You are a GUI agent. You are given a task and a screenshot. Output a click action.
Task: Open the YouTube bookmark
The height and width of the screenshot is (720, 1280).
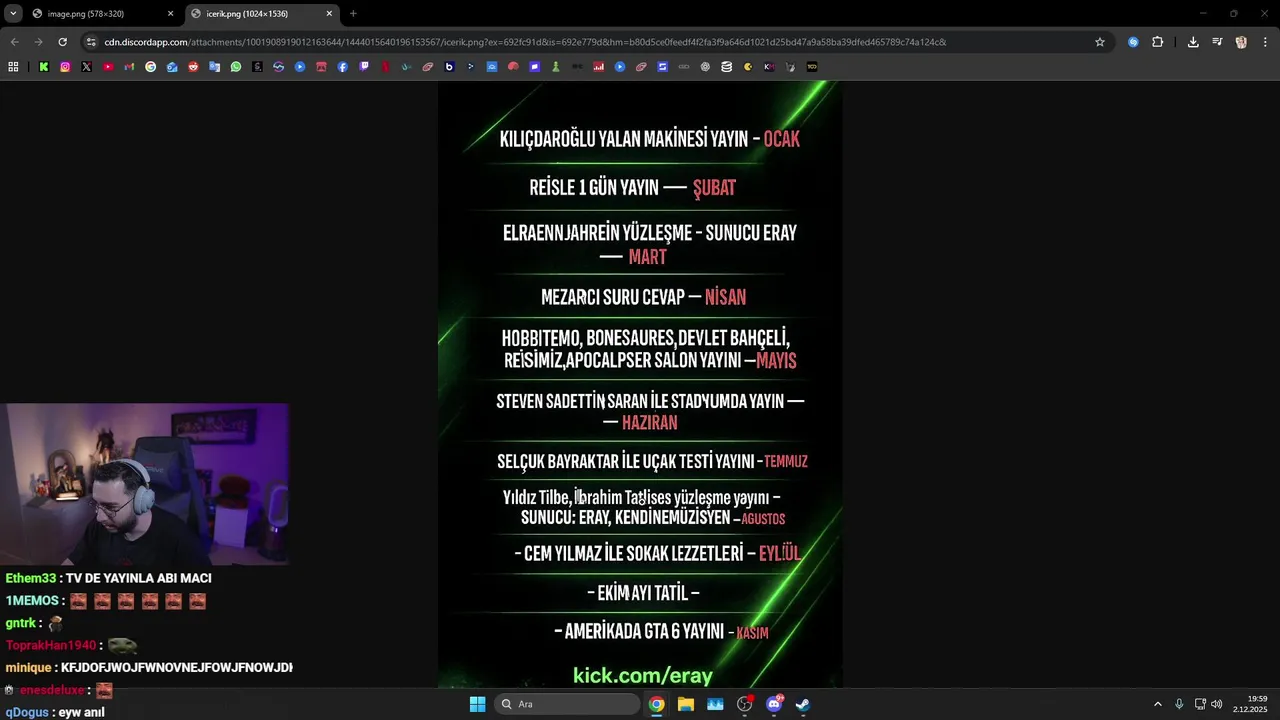tap(108, 67)
